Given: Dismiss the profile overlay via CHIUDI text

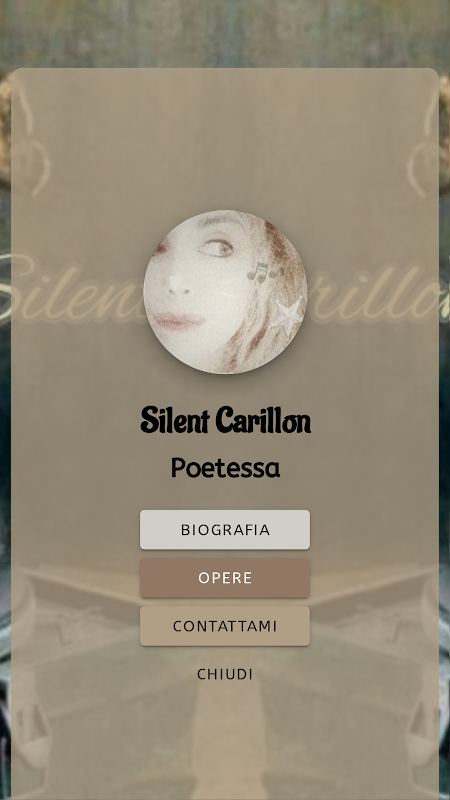Looking at the screenshot, I should point(225,674).
